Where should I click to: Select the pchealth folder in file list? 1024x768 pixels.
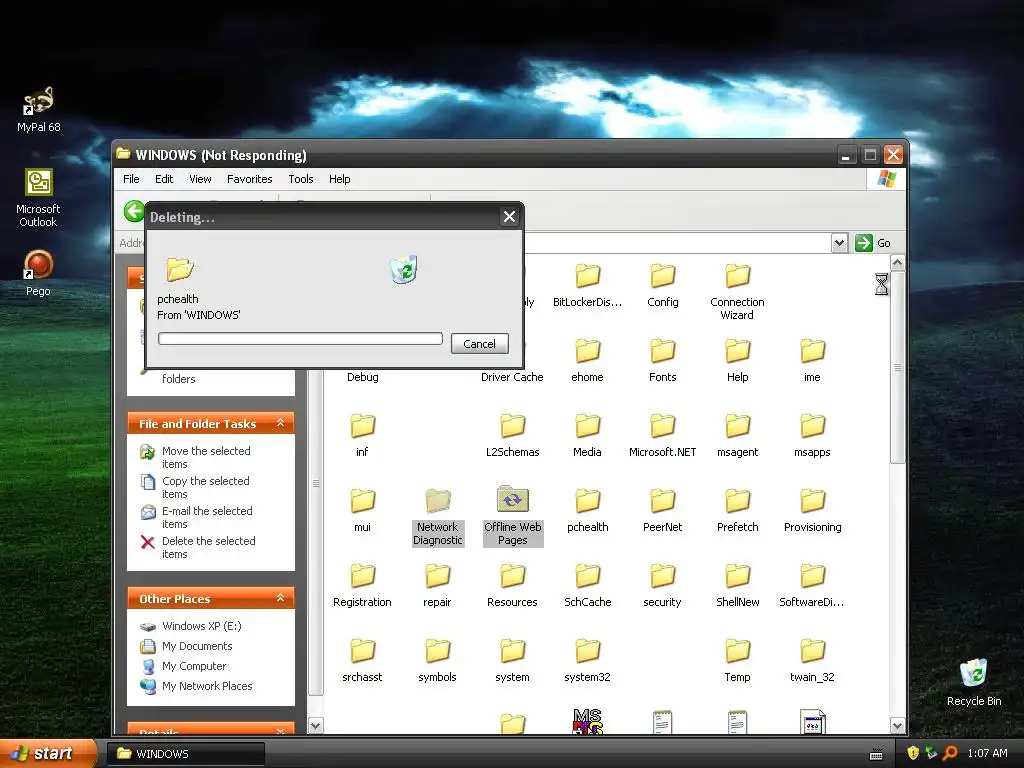pyautogui.click(x=587, y=511)
